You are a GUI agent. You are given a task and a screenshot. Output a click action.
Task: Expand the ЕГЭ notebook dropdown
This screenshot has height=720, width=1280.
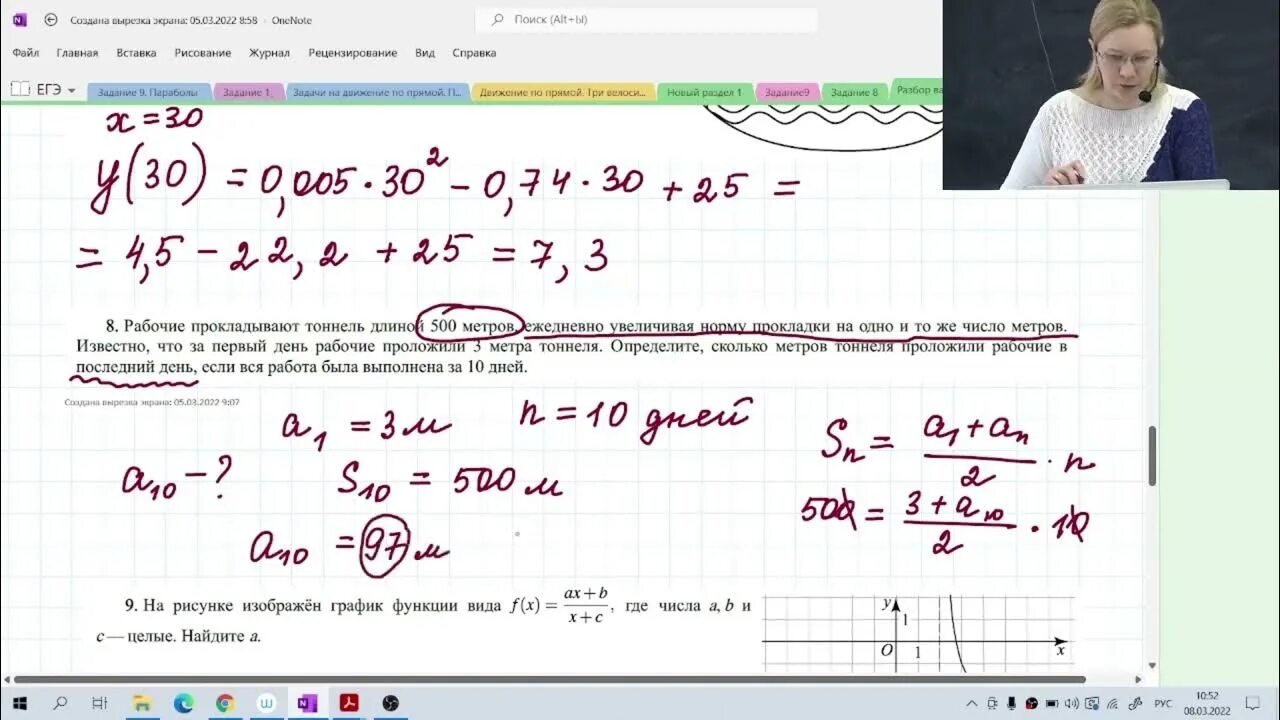coord(71,90)
